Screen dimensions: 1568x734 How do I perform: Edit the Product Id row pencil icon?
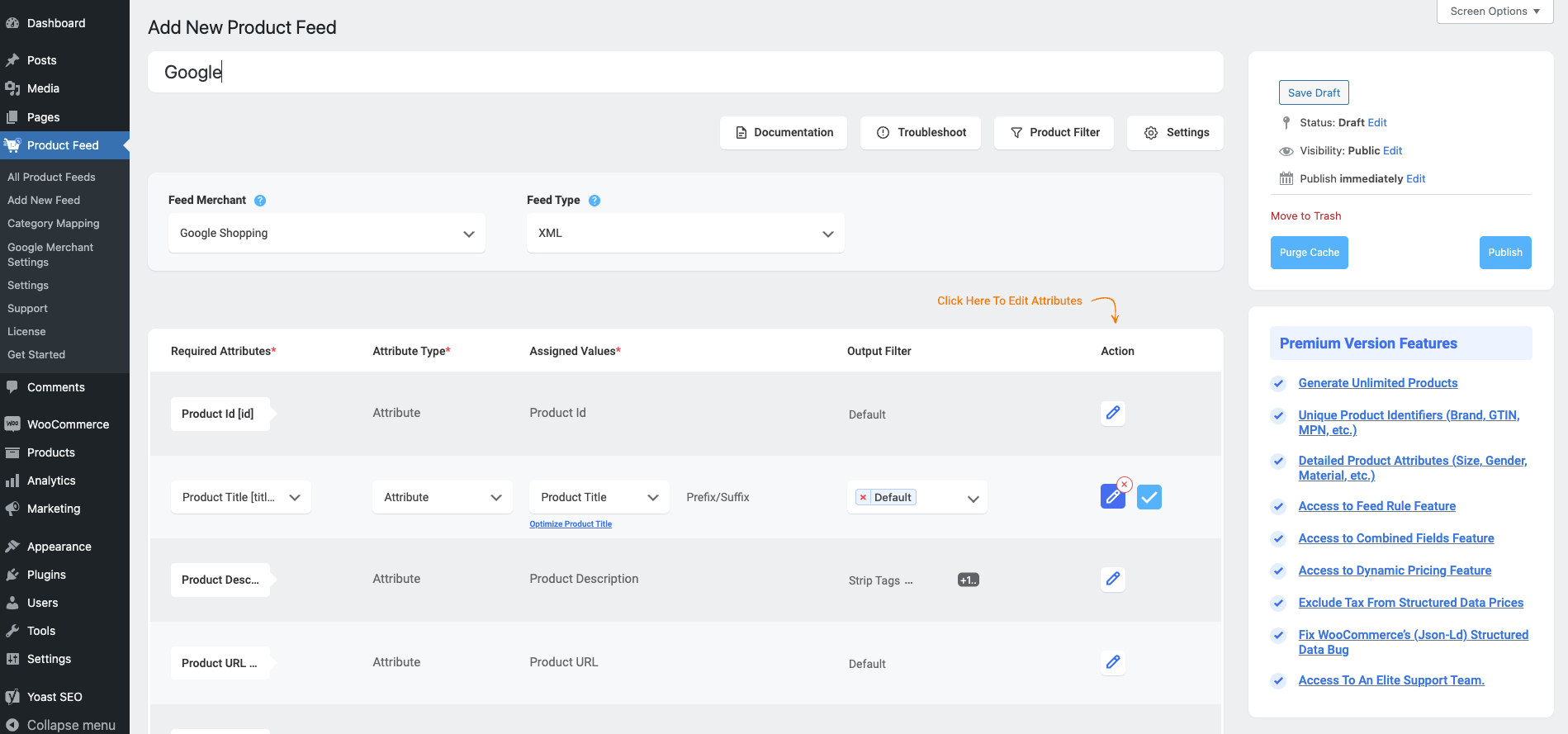coord(1113,413)
